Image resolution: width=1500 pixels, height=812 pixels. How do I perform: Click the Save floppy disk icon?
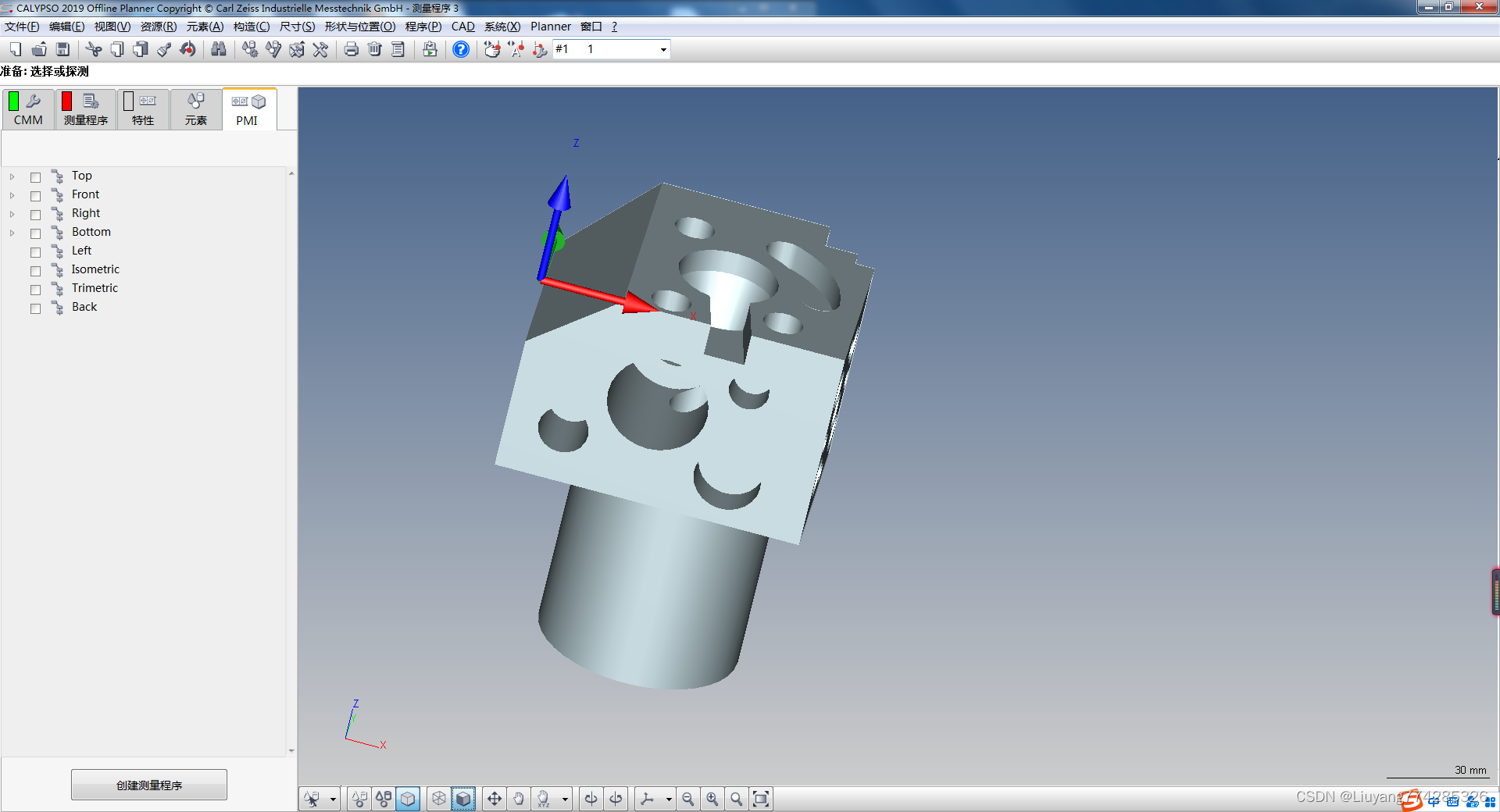62,49
